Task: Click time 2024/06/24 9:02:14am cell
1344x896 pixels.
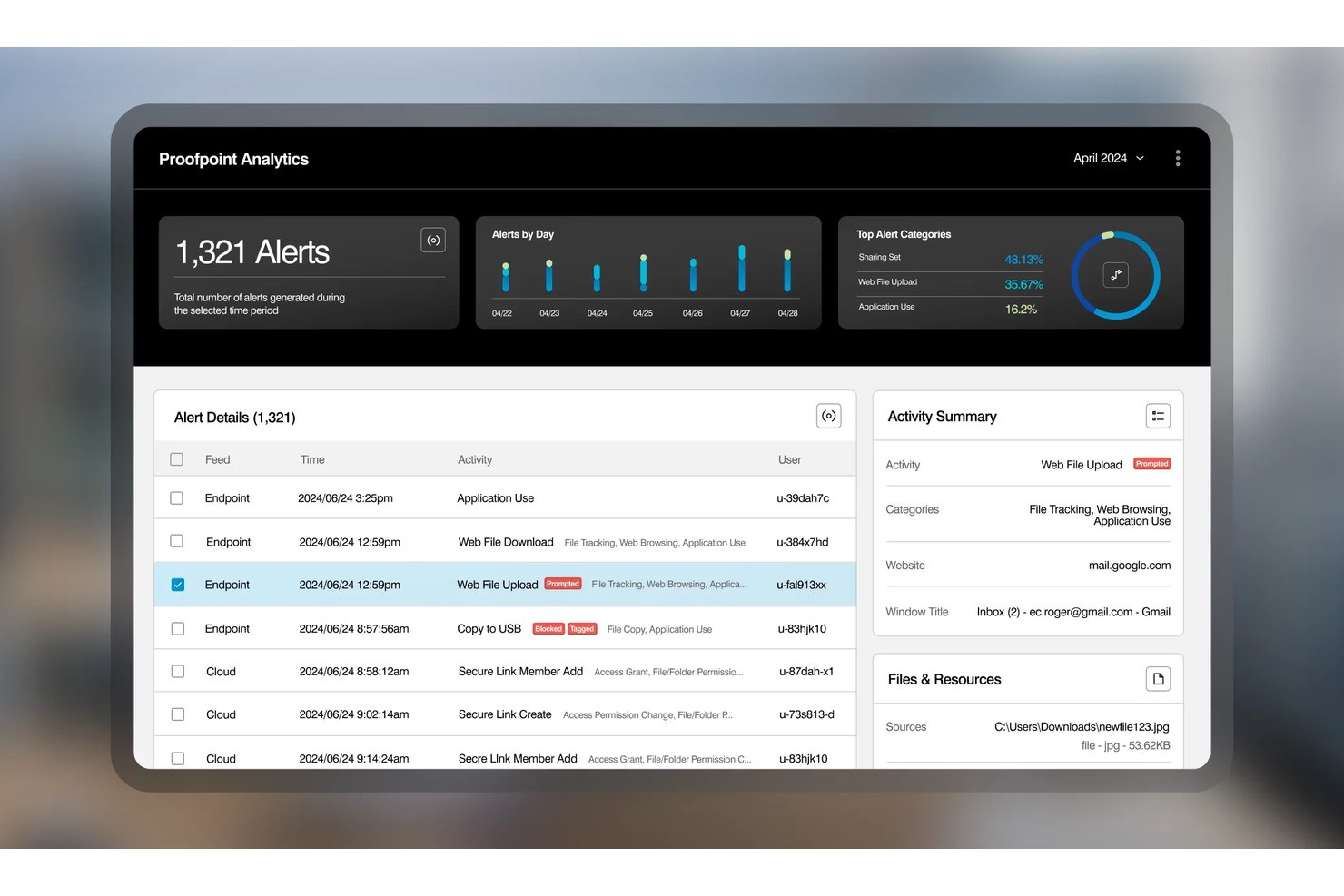Action: coord(354,714)
